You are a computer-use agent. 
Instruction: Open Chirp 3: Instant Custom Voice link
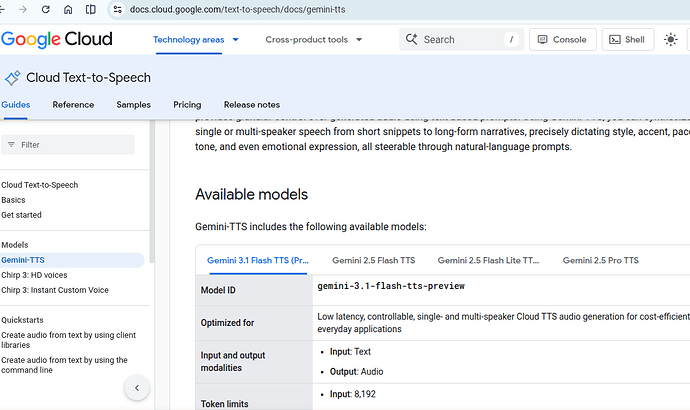click(x=55, y=290)
